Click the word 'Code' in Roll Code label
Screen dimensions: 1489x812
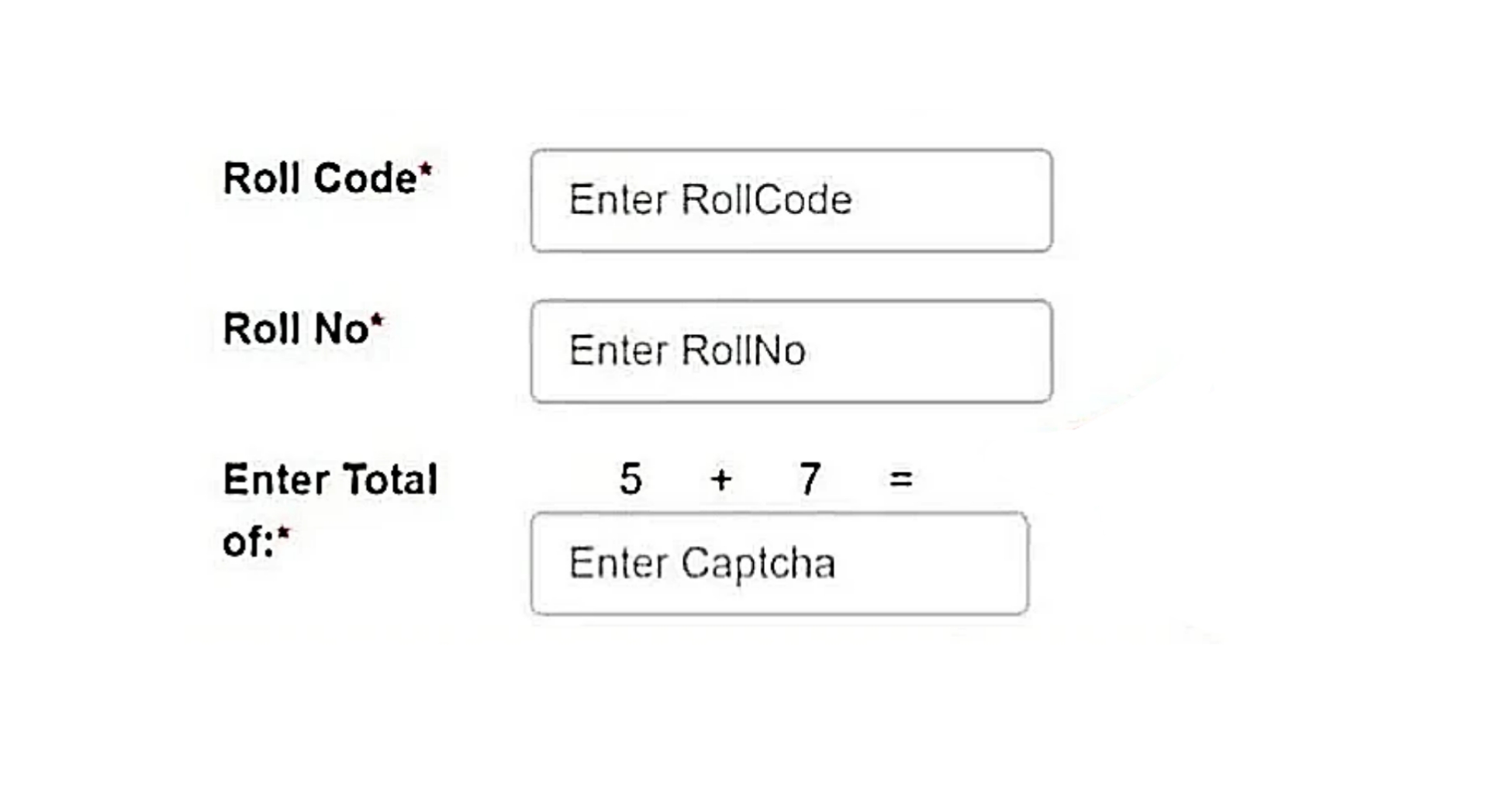pyautogui.click(x=365, y=178)
